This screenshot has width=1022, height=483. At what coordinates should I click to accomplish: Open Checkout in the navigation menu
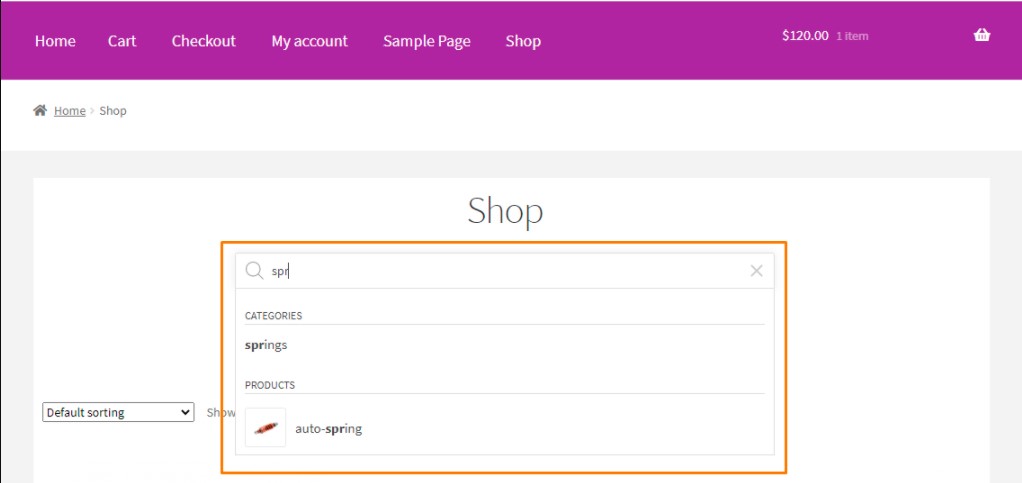click(203, 41)
